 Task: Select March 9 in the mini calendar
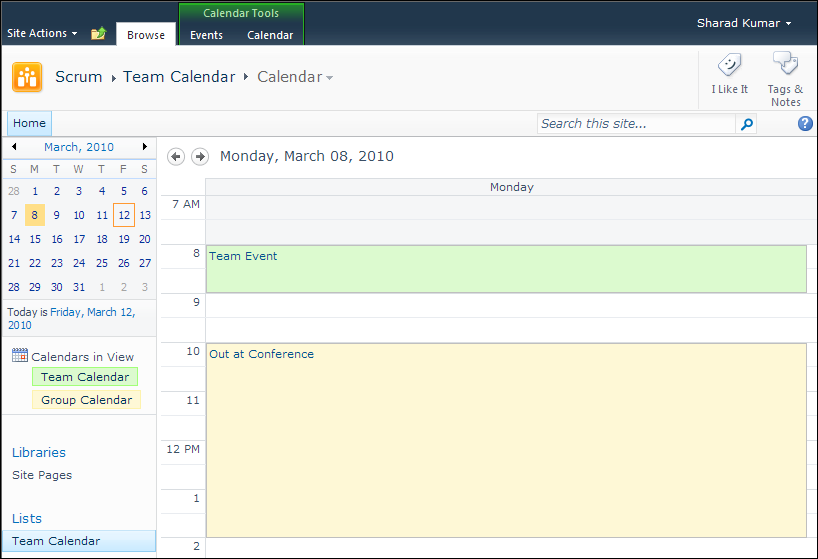[x=56, y=215]
